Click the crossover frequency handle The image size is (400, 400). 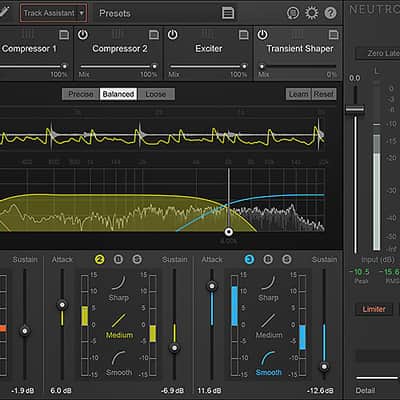228,231
